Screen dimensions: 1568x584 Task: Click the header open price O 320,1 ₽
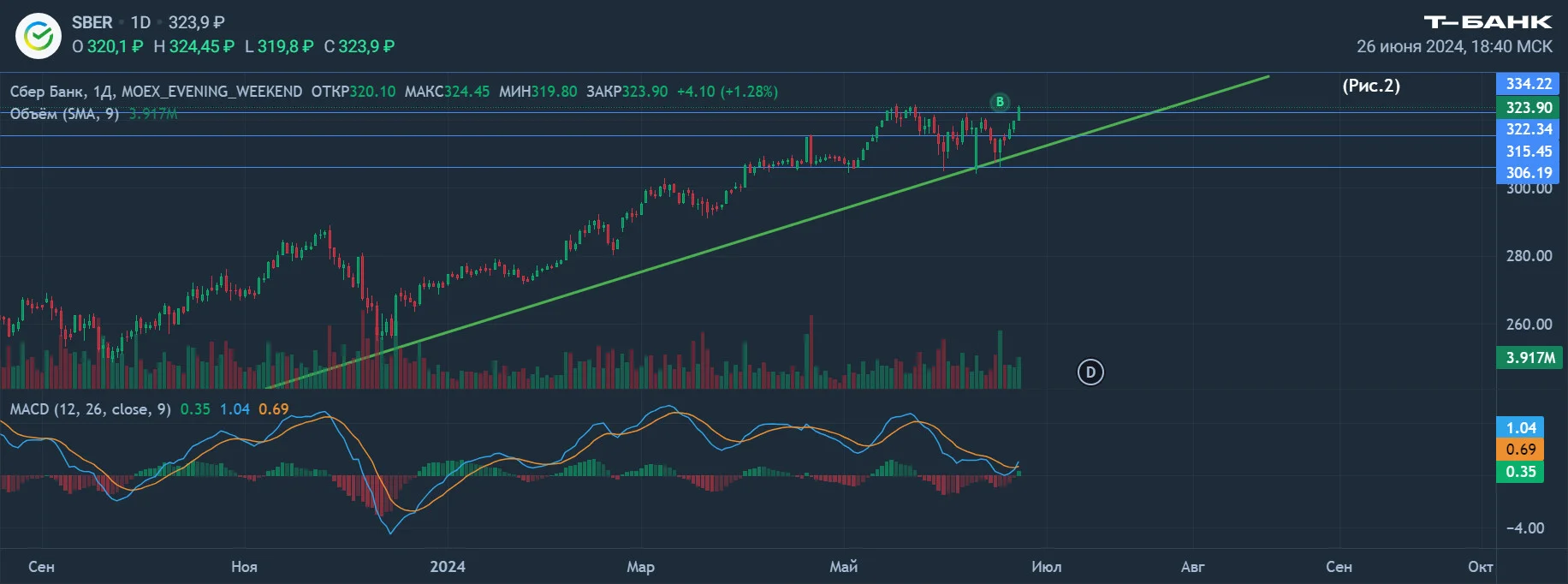coord(108,46)
